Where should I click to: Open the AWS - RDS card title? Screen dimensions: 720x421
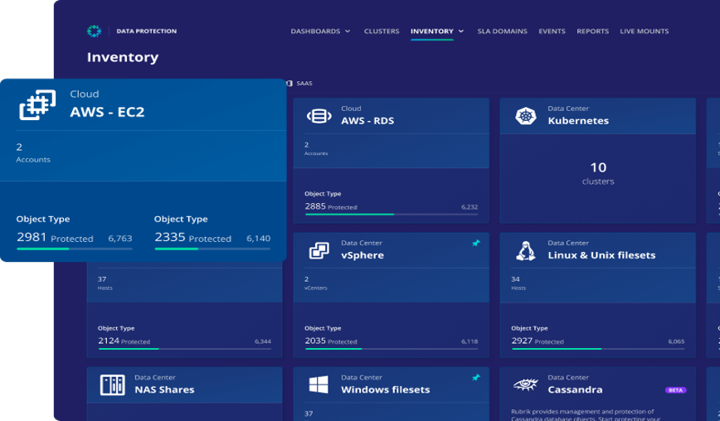coord(367,121)
